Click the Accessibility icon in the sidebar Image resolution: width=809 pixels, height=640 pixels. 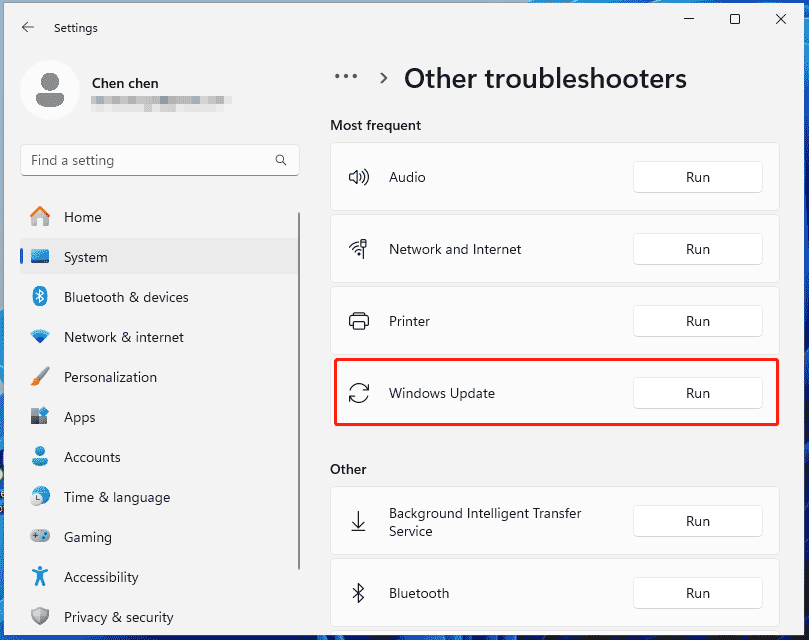pos(40,577)
